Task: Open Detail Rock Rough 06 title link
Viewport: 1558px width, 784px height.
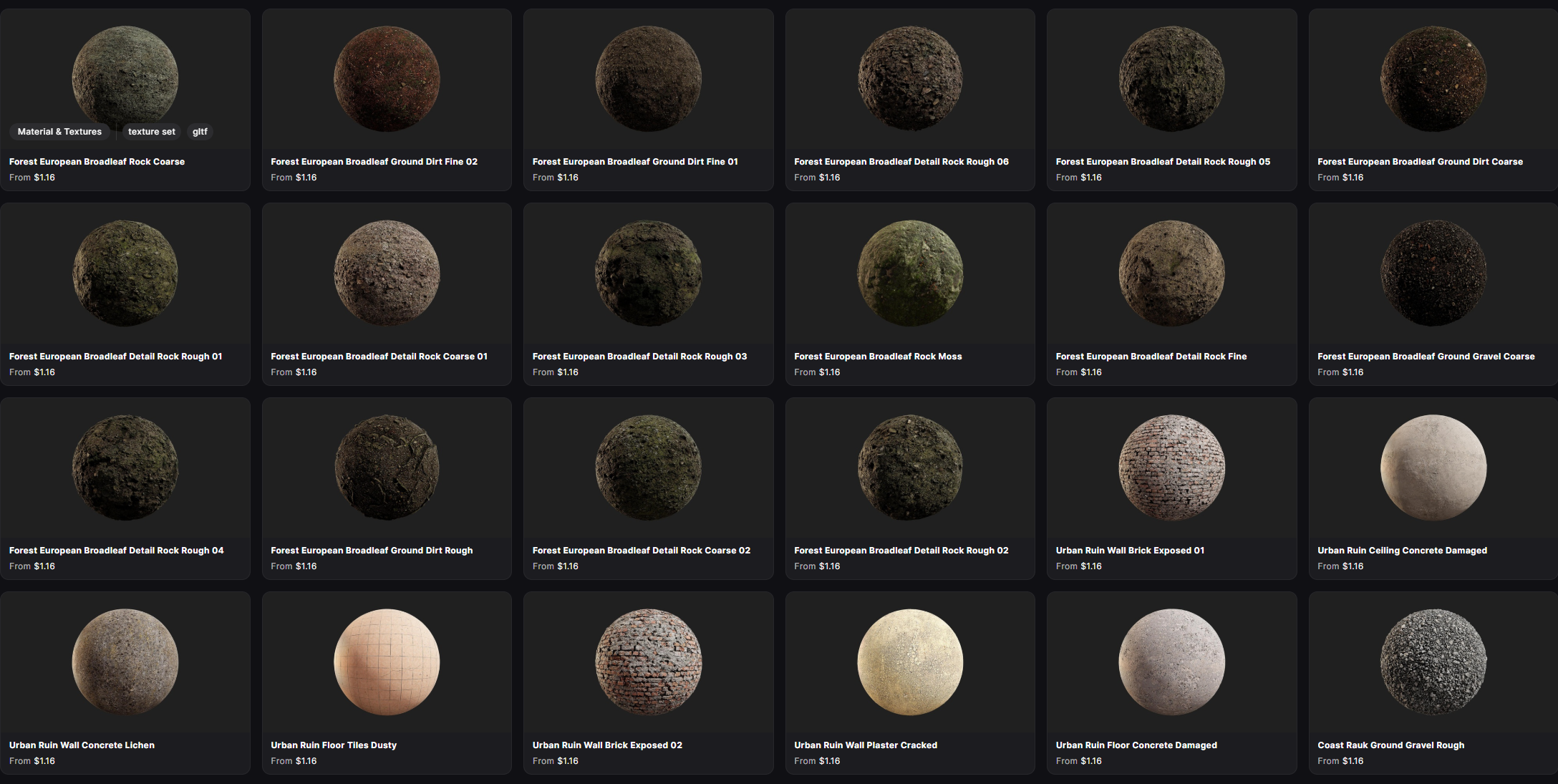Action: tap(901, 162)
